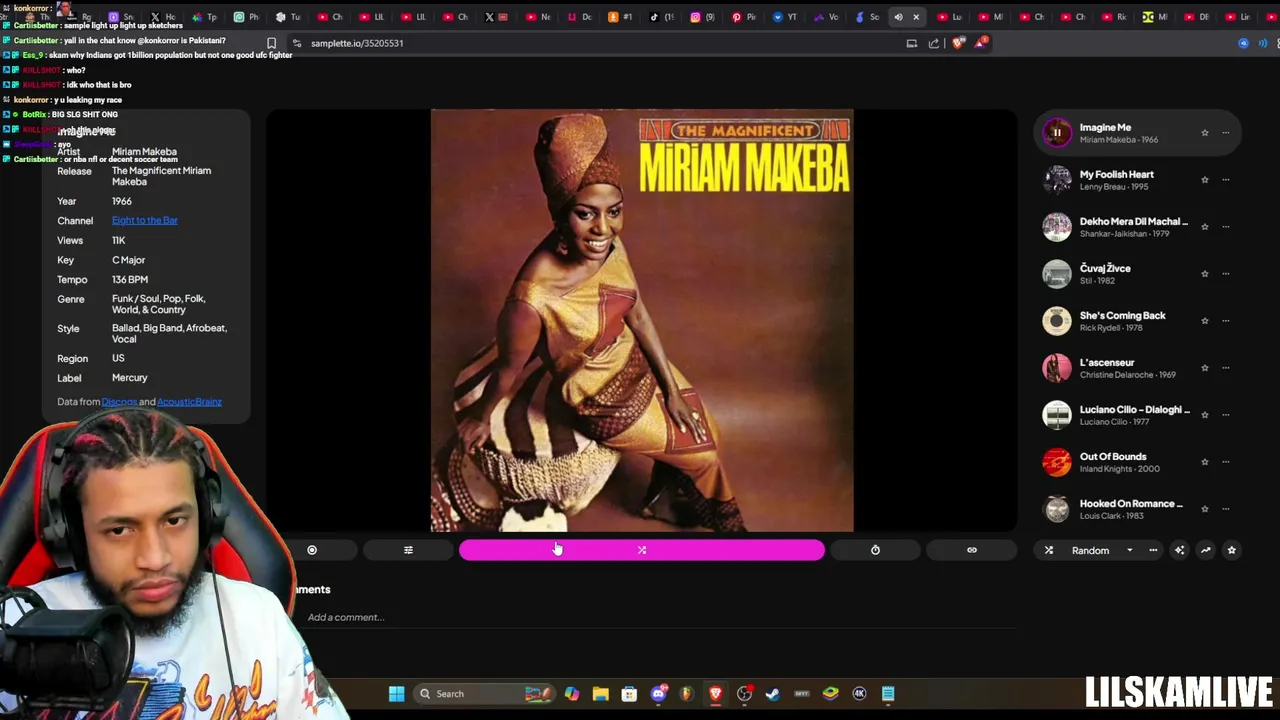Viewport: 1280px width, 720px height.
Task: Star the Čuvaj Živce track
Action: (x=1205, y=274)
